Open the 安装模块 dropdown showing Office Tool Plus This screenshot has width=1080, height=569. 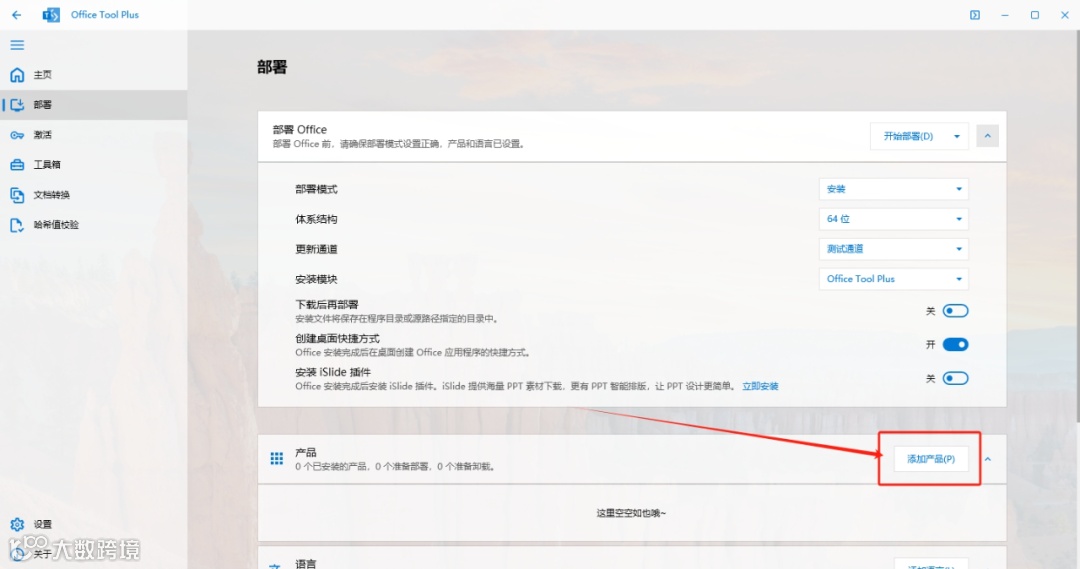[893, 279]
